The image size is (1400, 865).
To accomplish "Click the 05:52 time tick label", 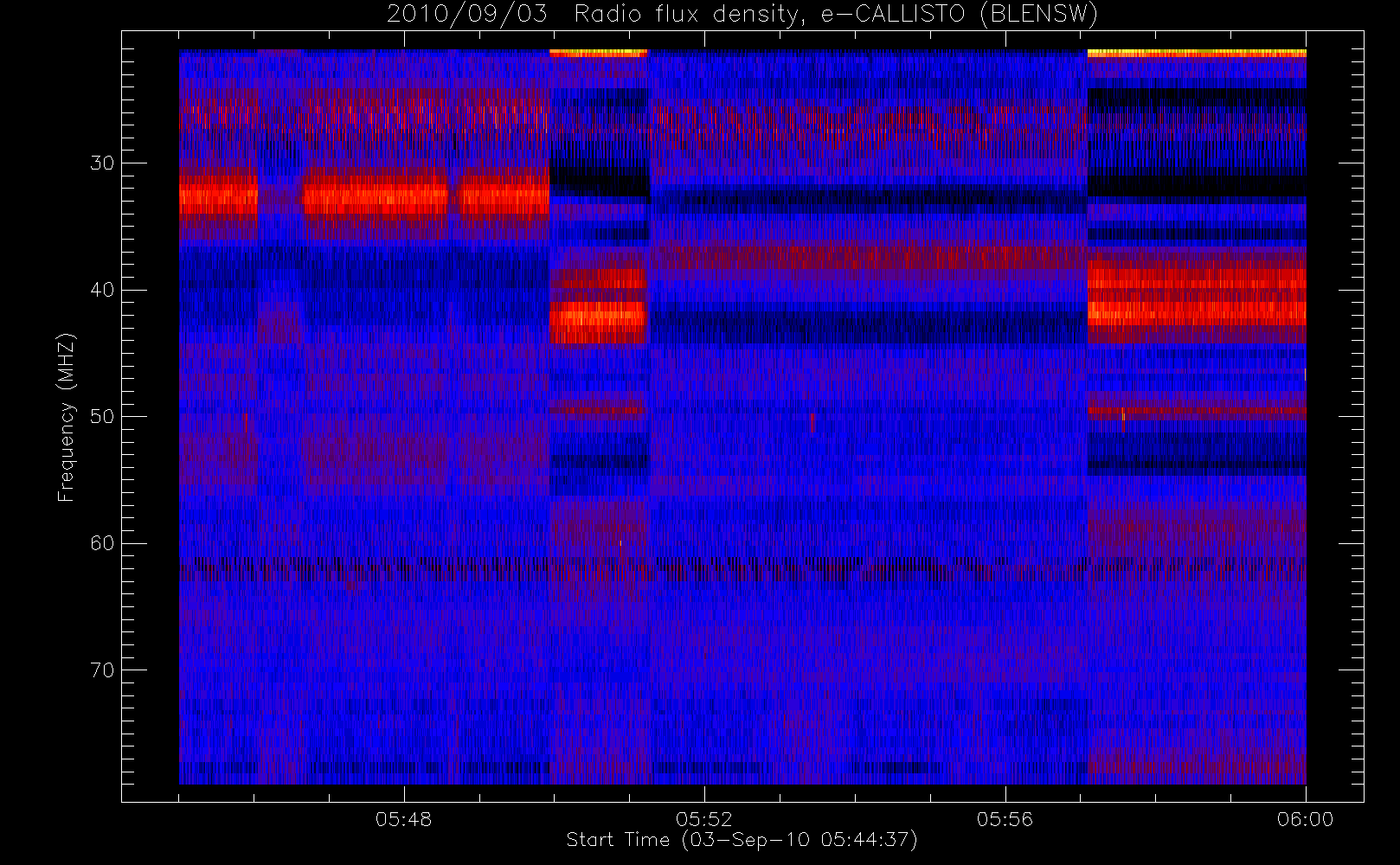I will pos(704,819).
